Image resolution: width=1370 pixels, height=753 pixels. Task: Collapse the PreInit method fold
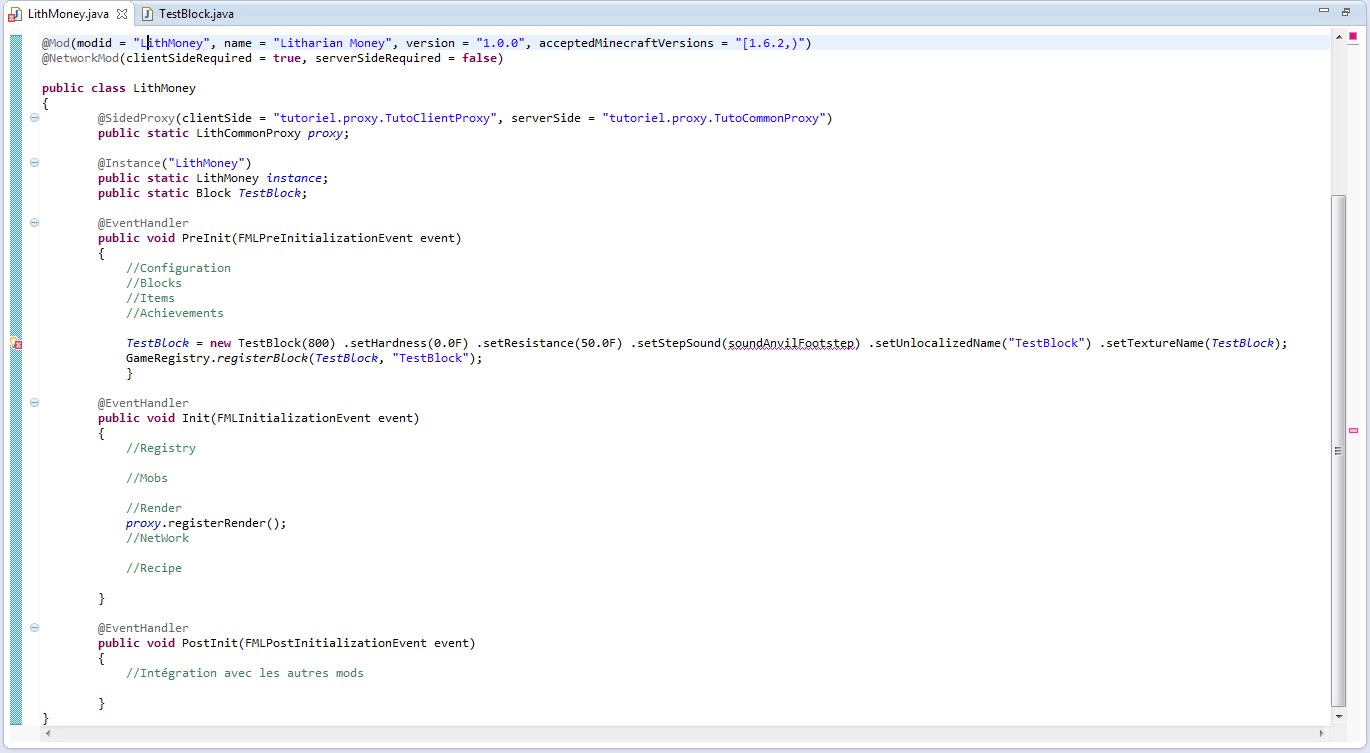35,223
